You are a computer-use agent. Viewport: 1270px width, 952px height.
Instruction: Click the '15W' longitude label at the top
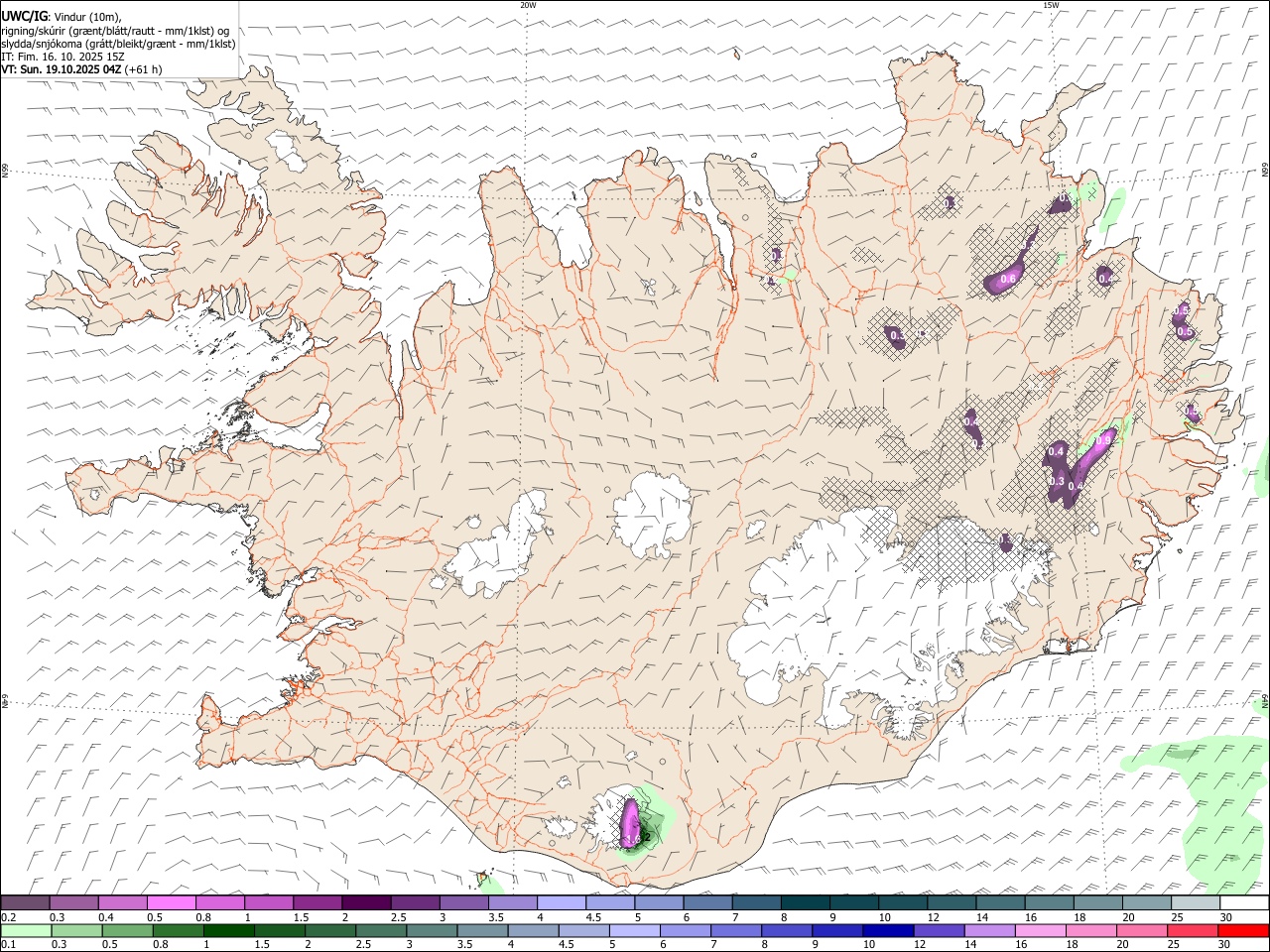1051,5
